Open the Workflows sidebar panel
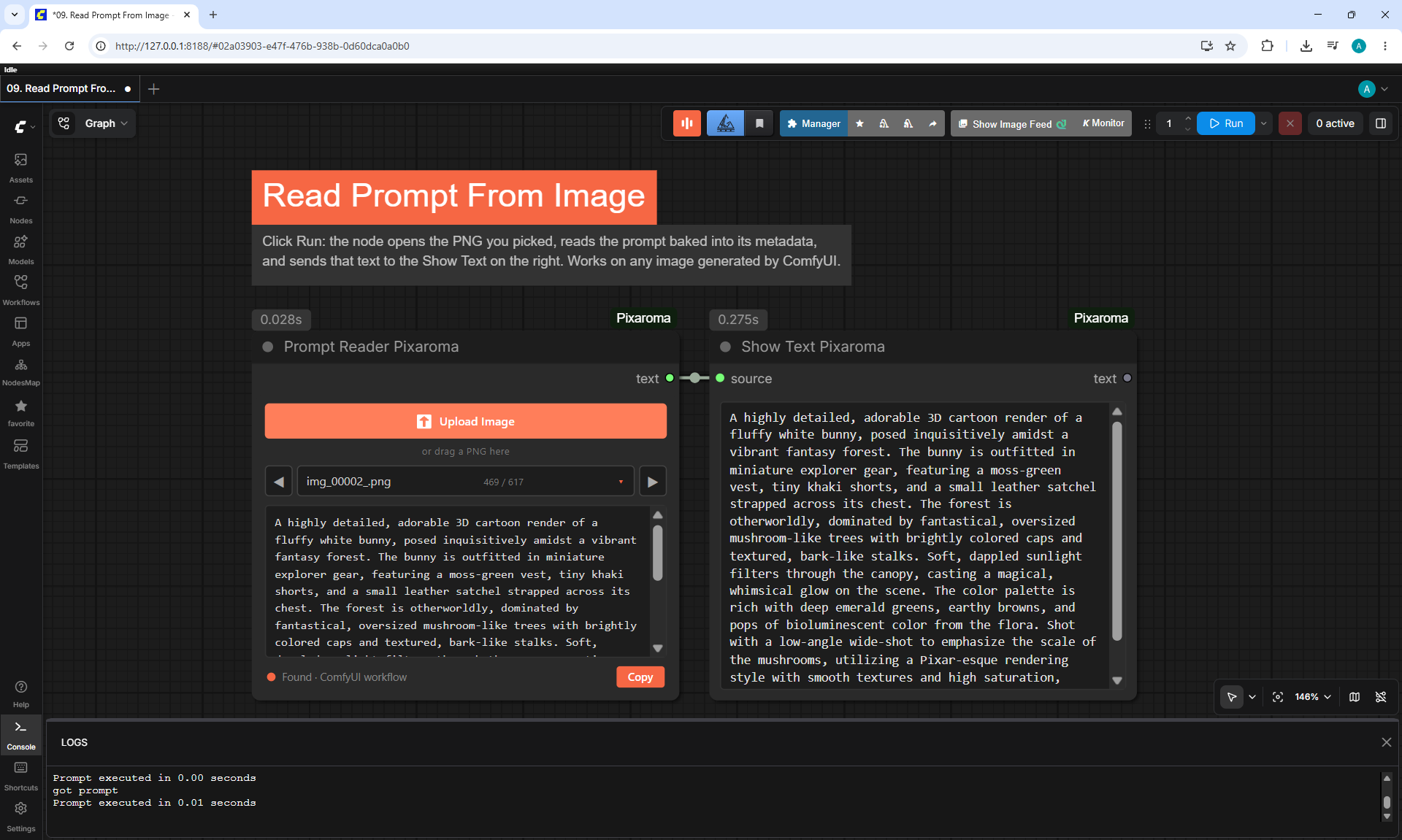This screenshot has height=840, width=1402. point(20,290)
